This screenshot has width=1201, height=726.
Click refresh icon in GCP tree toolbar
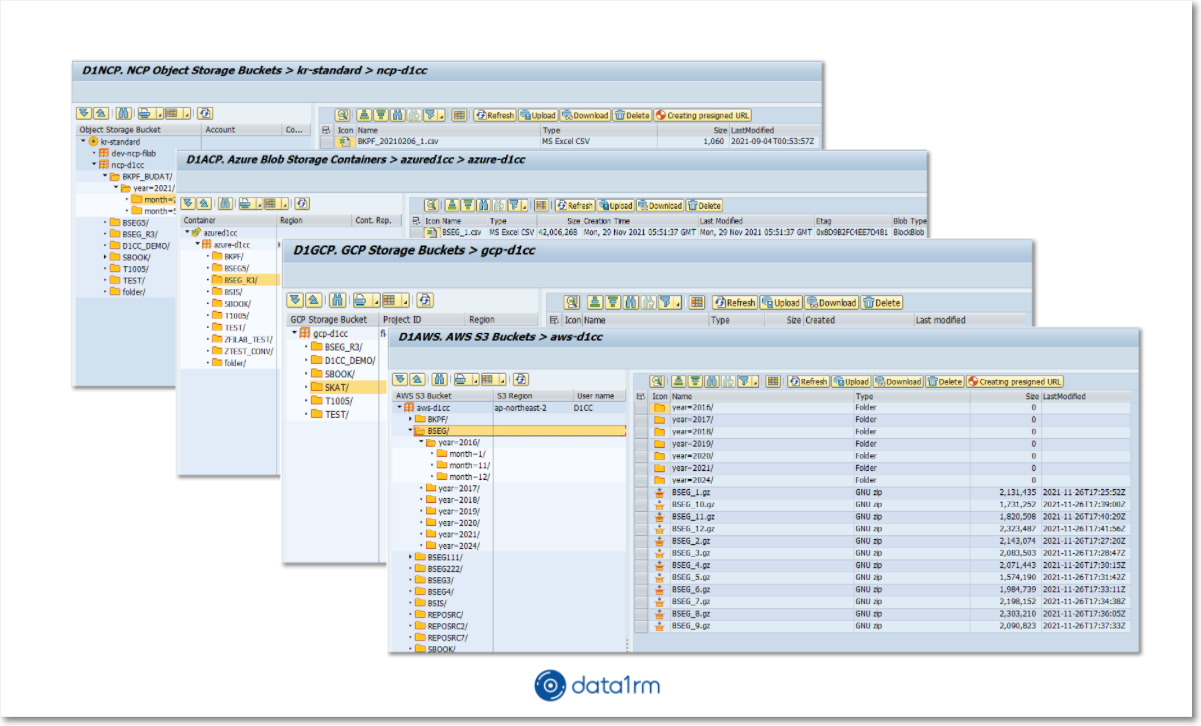425,299
